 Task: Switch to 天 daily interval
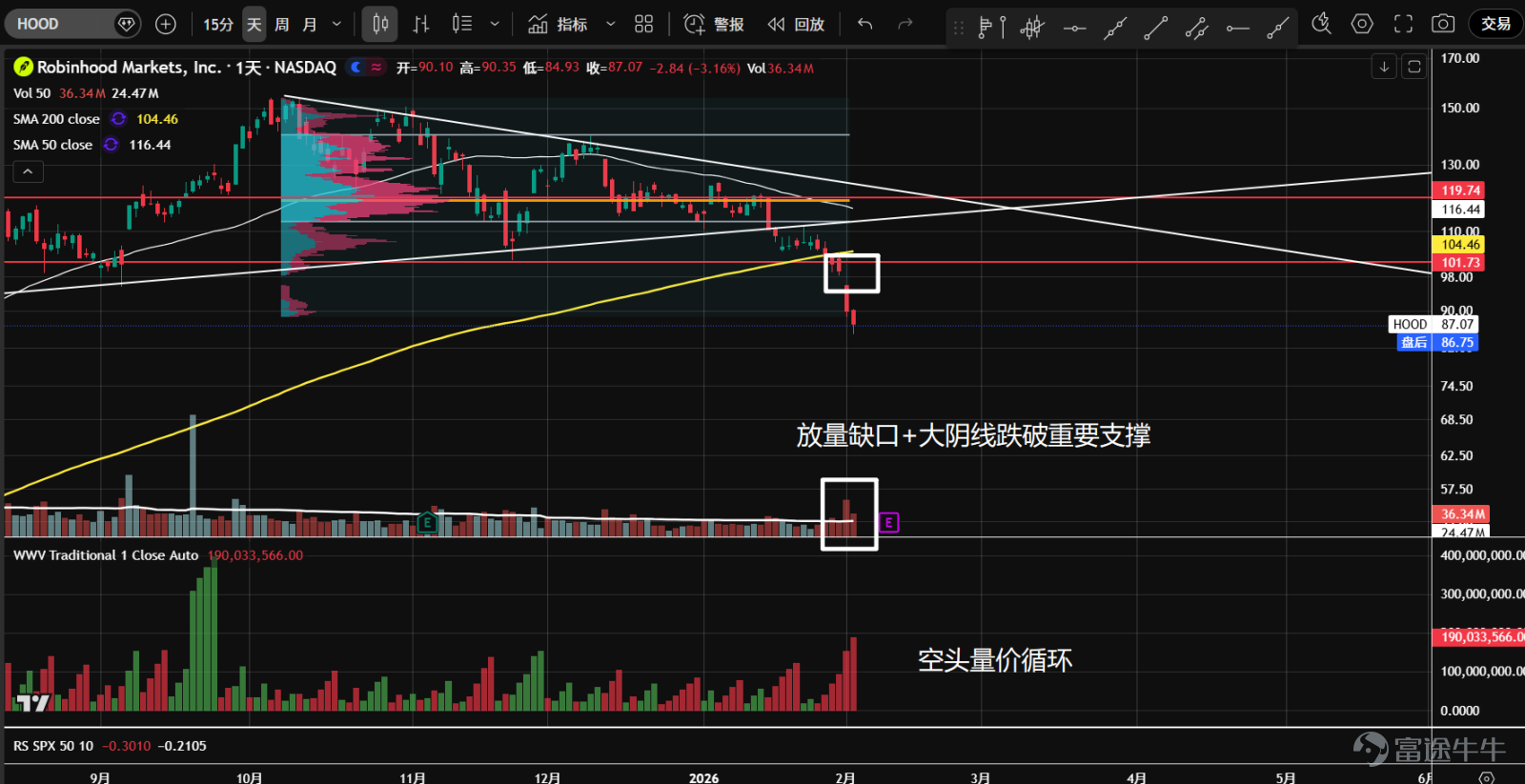pos(254,24)
